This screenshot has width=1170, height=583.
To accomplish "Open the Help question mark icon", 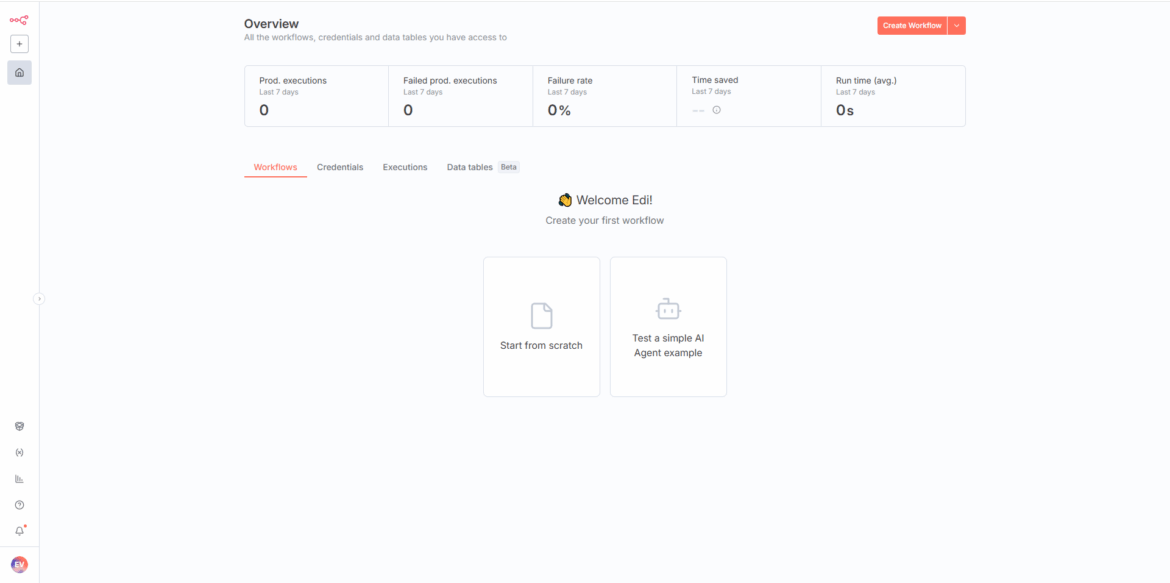I will (x=19, y=505).
